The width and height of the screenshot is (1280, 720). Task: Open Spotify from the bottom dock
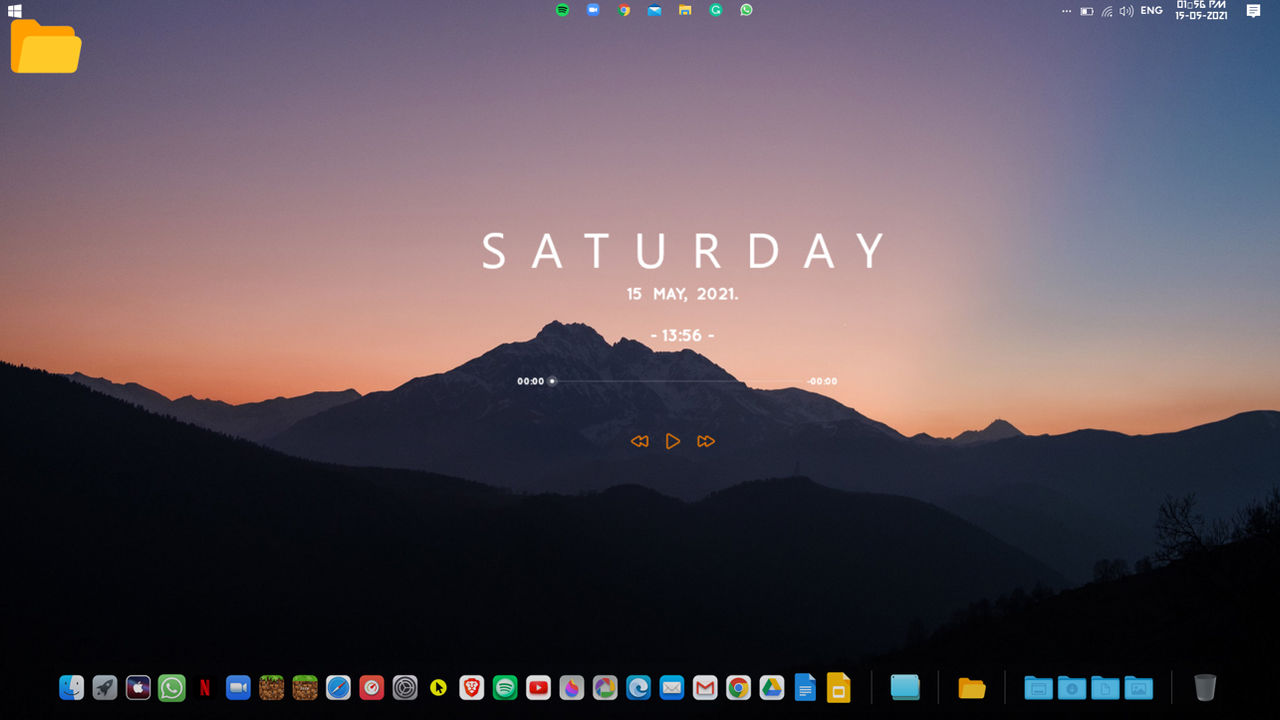point(505,687)
